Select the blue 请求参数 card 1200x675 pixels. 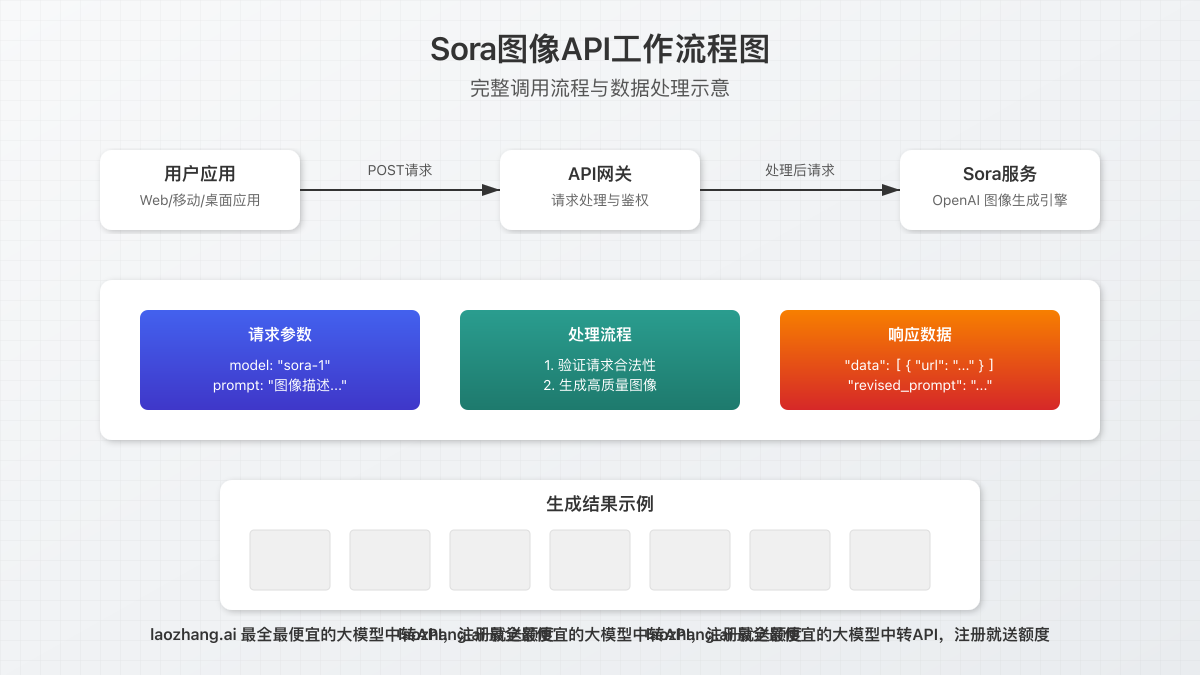pos(280,360)
